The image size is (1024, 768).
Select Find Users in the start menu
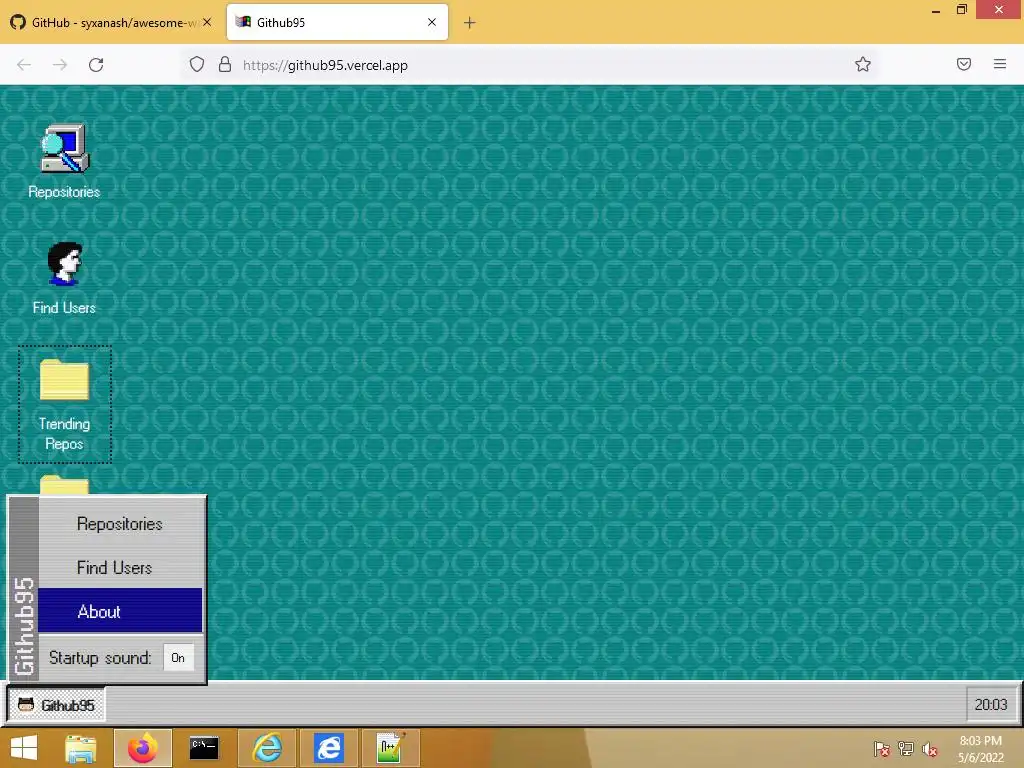[120, 568]
